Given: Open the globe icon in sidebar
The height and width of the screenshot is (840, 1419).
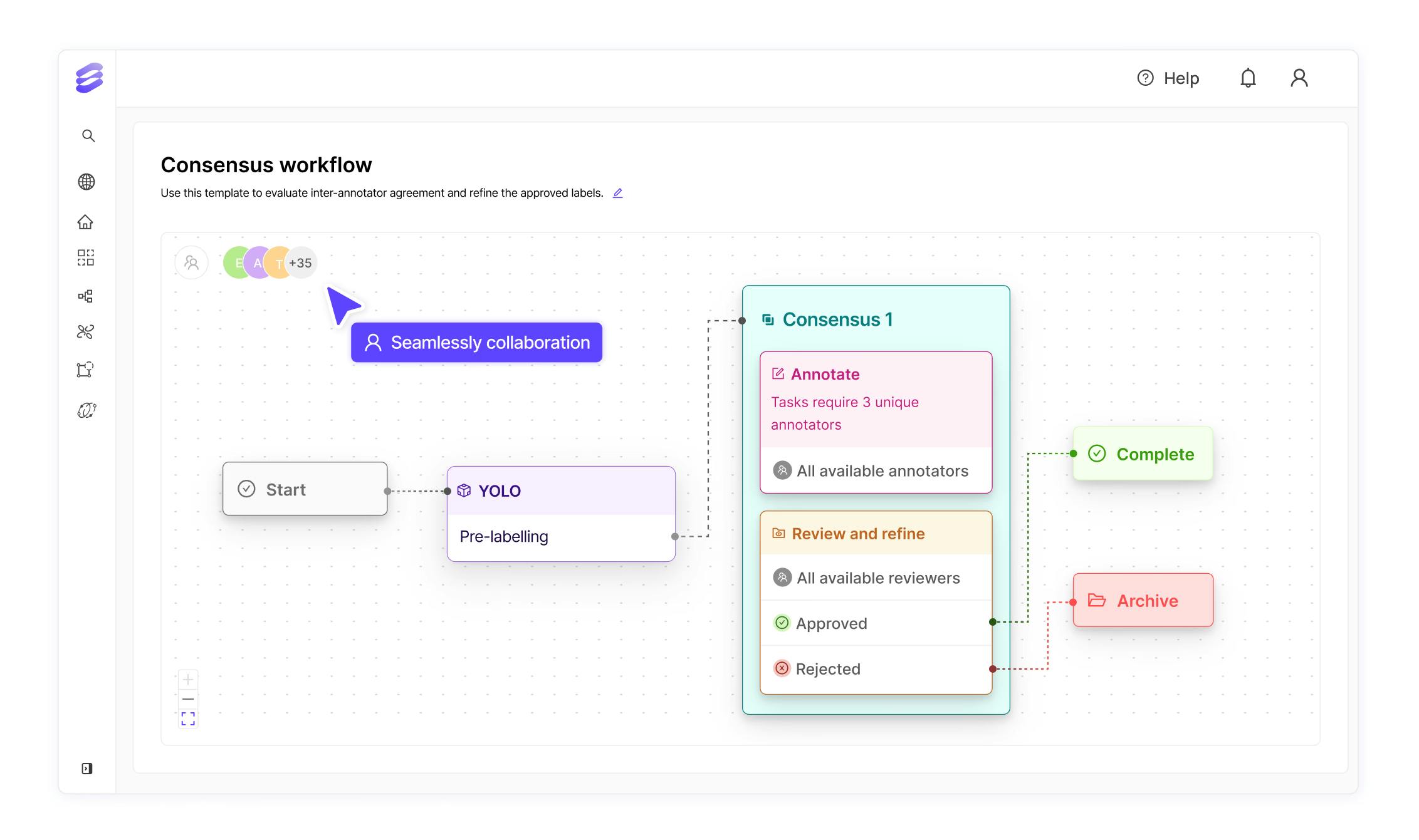Looking at the screenshot, I should click(86, 182).
